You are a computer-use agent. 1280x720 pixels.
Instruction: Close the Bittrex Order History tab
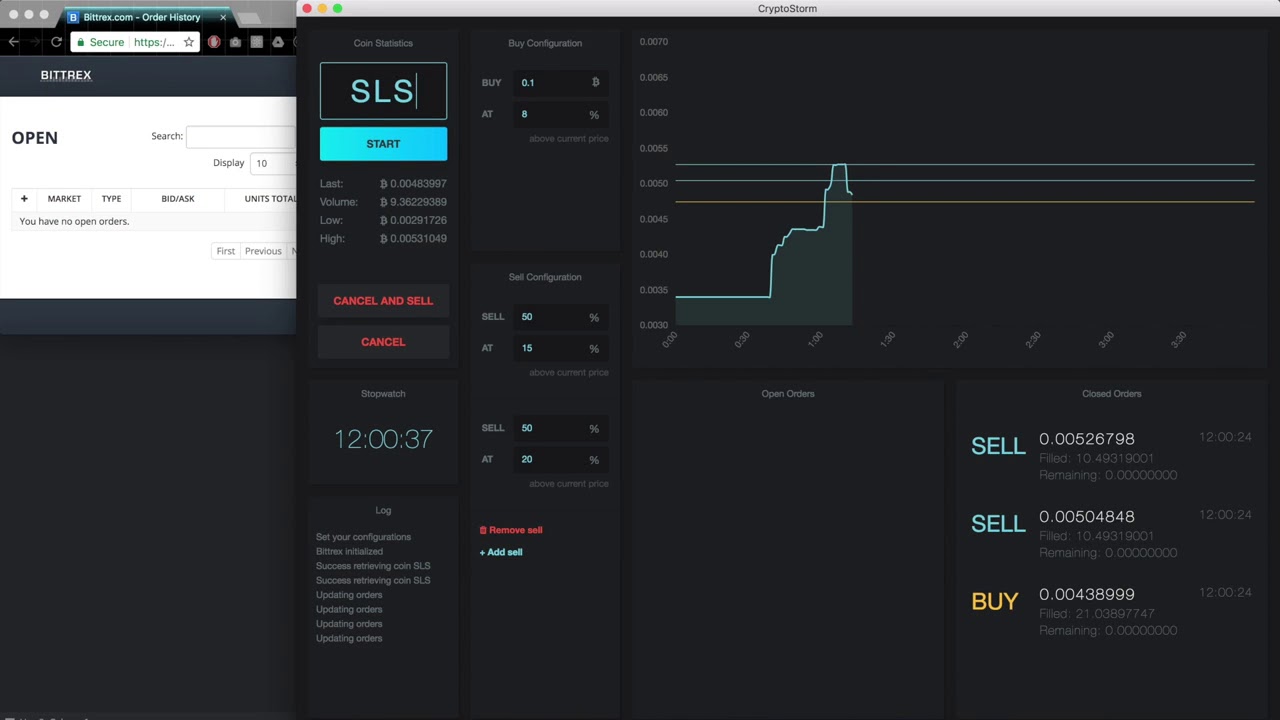click(222, 17)
